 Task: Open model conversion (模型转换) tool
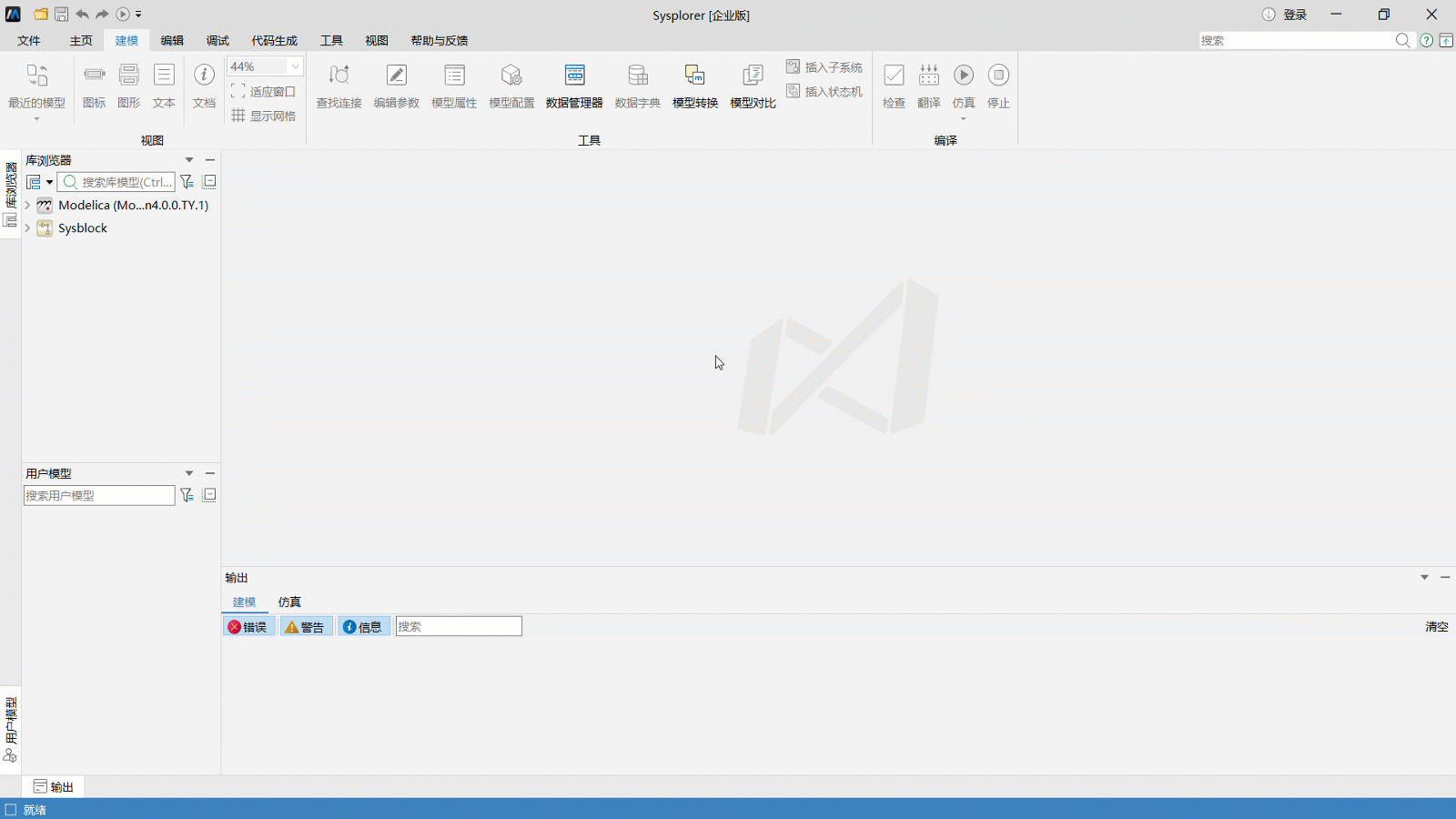pyautogui.click(x=695, y=86)
